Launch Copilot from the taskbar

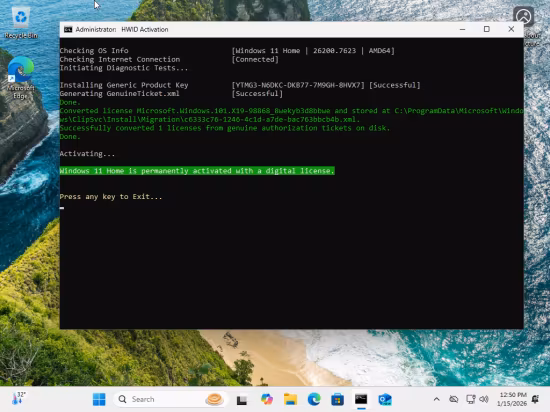tap(267, 399)
